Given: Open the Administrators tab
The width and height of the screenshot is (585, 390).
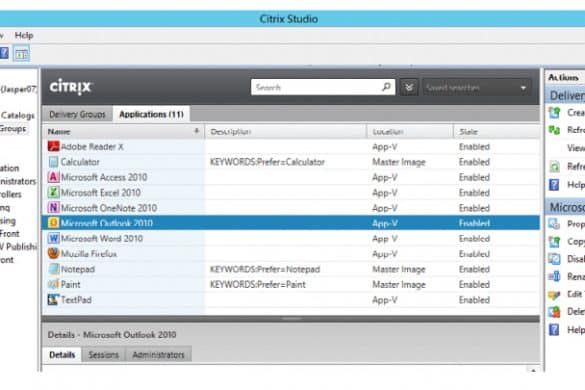Looking at the screenshot, I should point(158,355).
